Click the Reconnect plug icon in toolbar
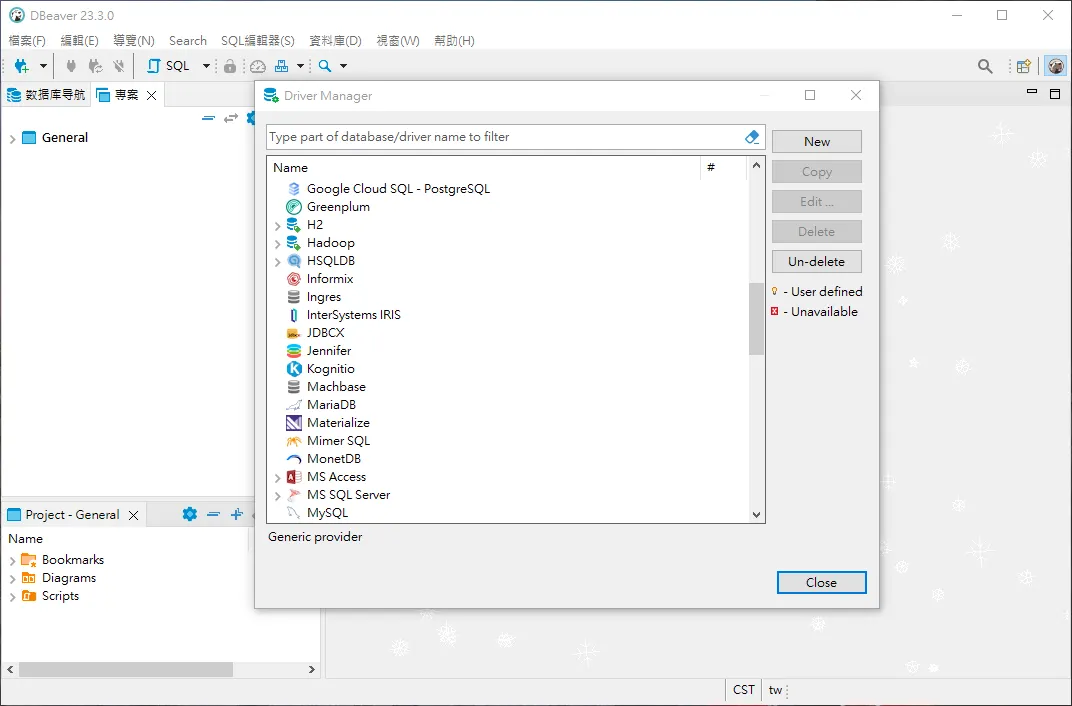The height and width of the screenshot is (706, 1072). click(x=95, y=66)
